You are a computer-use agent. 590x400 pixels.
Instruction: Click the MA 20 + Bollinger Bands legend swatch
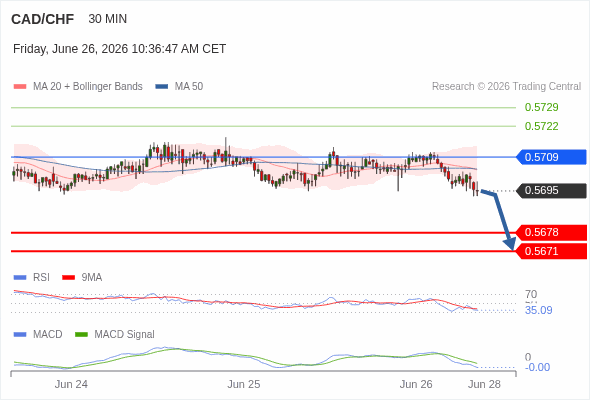coord(20,87)
